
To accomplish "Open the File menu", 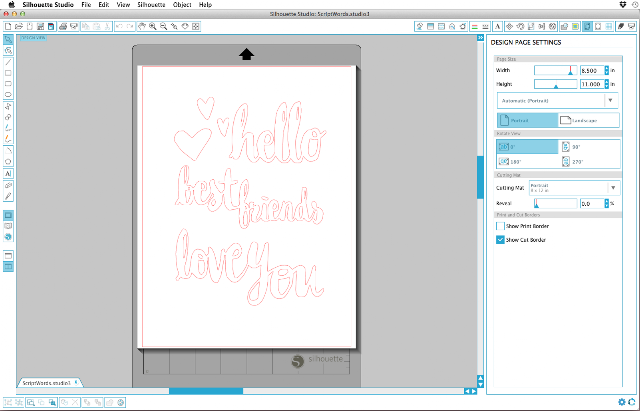I will [x=86, y=5].
